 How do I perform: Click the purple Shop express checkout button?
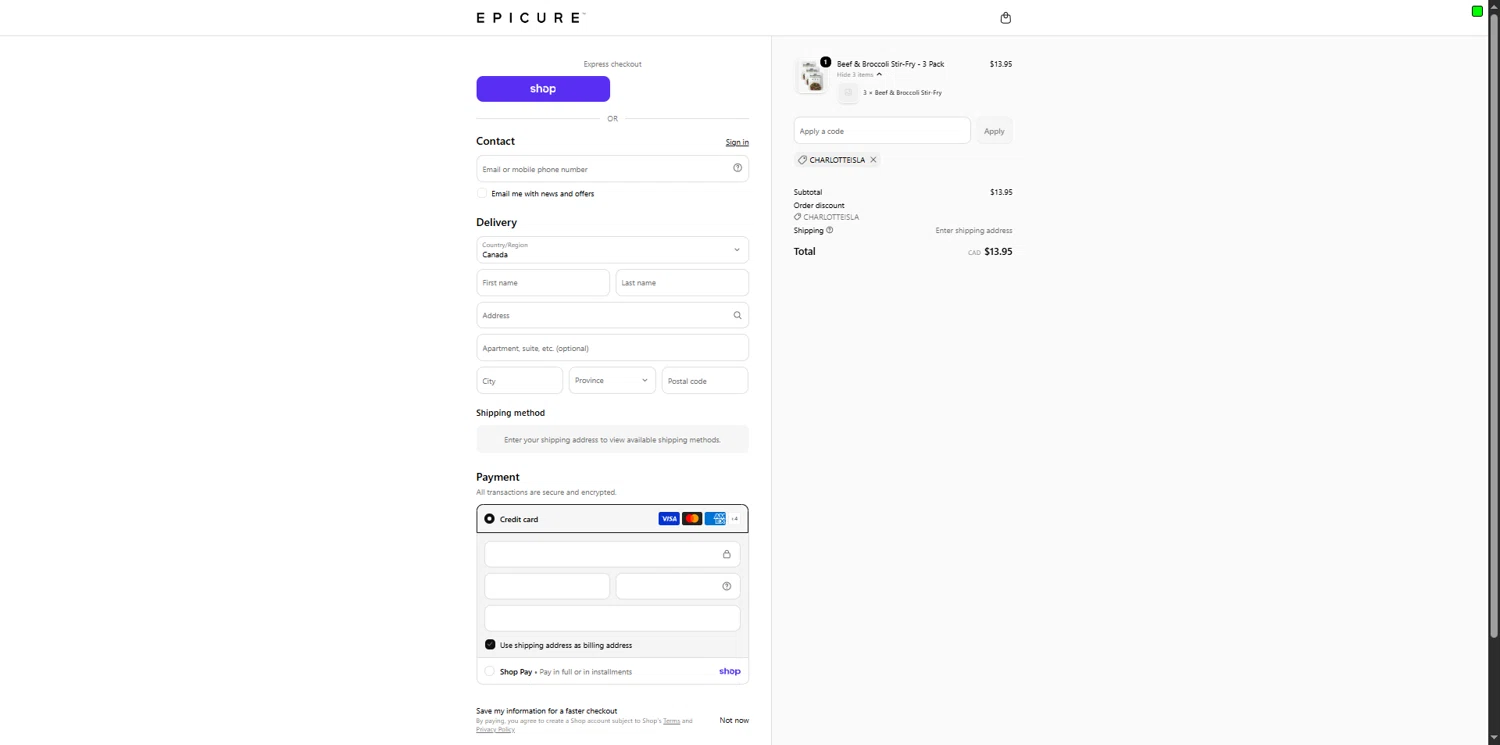point(543,89)
